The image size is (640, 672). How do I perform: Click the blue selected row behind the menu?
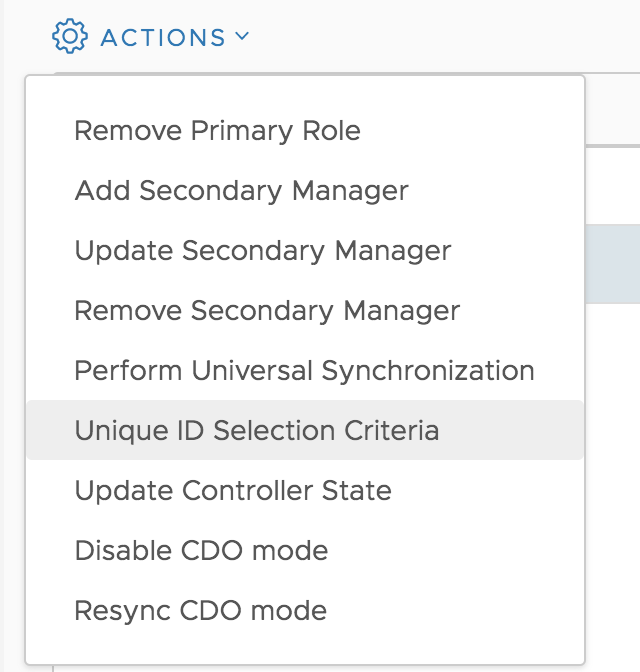(613, 264)
